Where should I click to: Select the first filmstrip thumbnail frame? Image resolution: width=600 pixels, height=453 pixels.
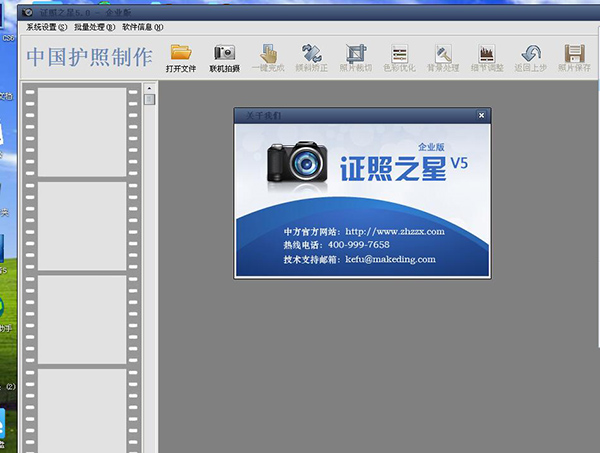point(82,132)
